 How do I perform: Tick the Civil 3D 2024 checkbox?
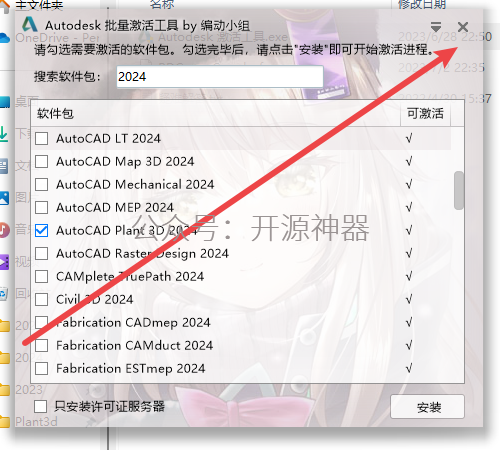coord(41,299)
